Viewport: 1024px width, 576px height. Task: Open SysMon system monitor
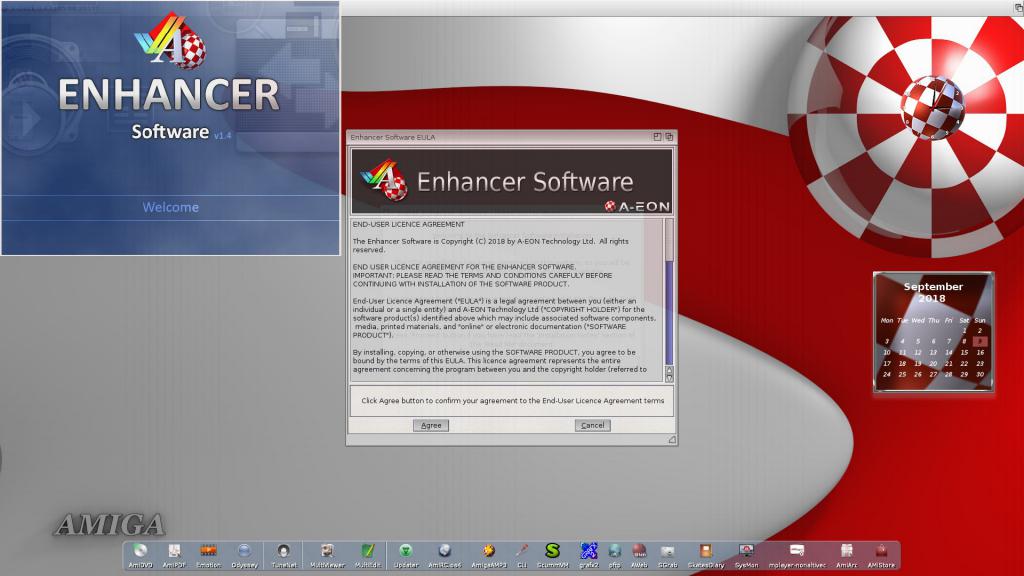(x=746, y=554)
